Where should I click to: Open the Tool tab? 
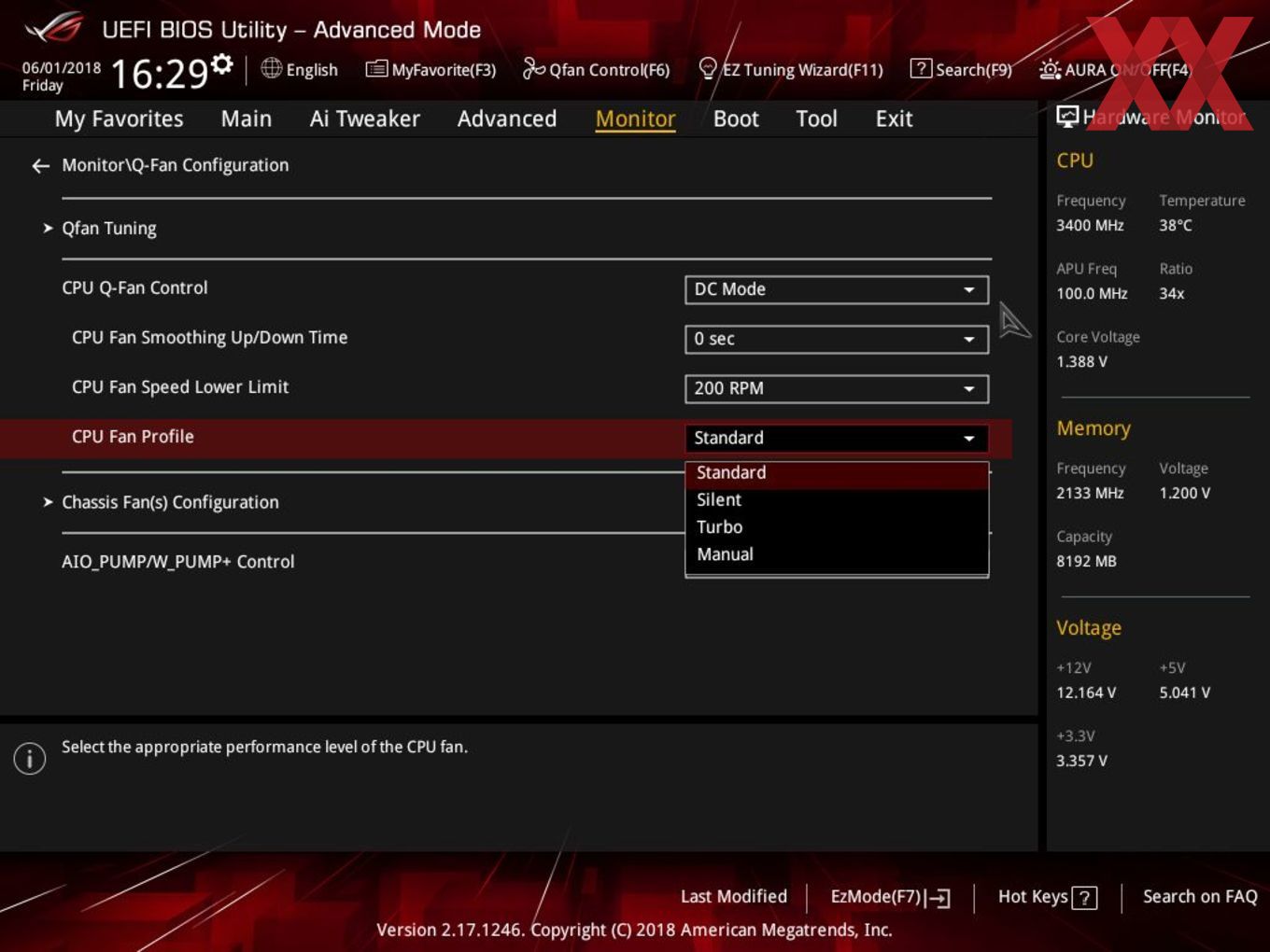coord(816,119)
